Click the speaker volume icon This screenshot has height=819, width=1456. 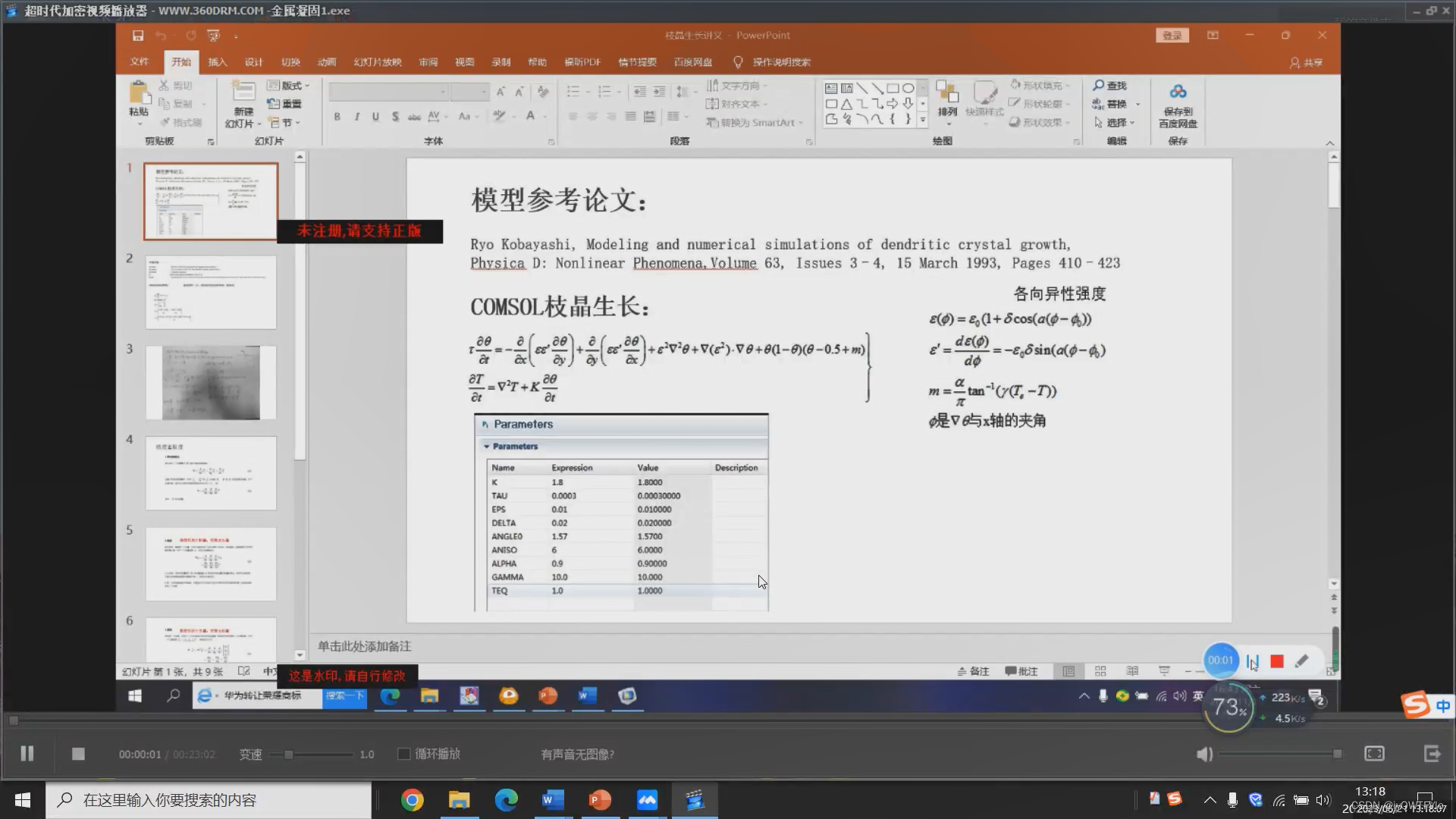click(x=1204, y=754)
